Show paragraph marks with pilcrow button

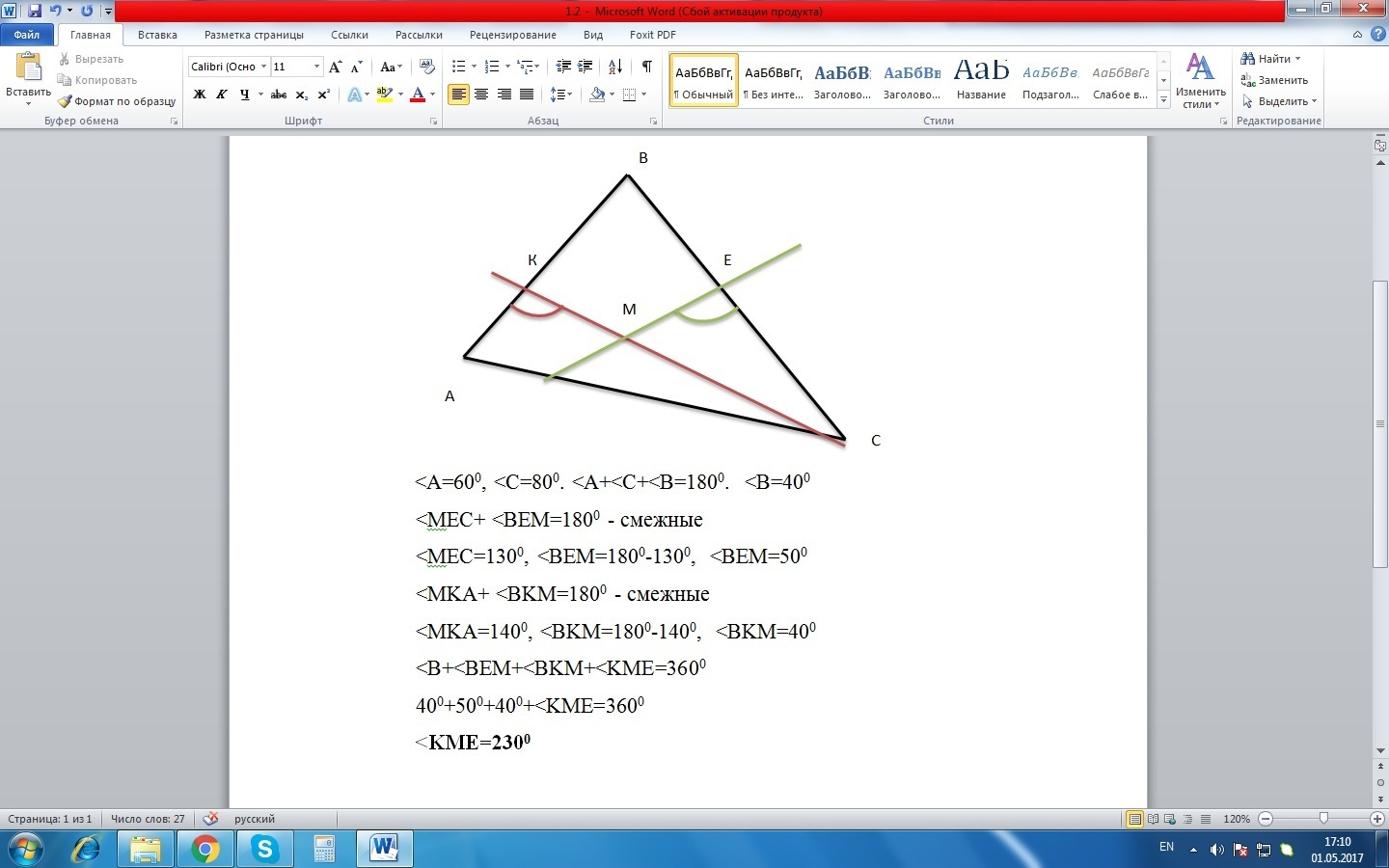(646, 67)
